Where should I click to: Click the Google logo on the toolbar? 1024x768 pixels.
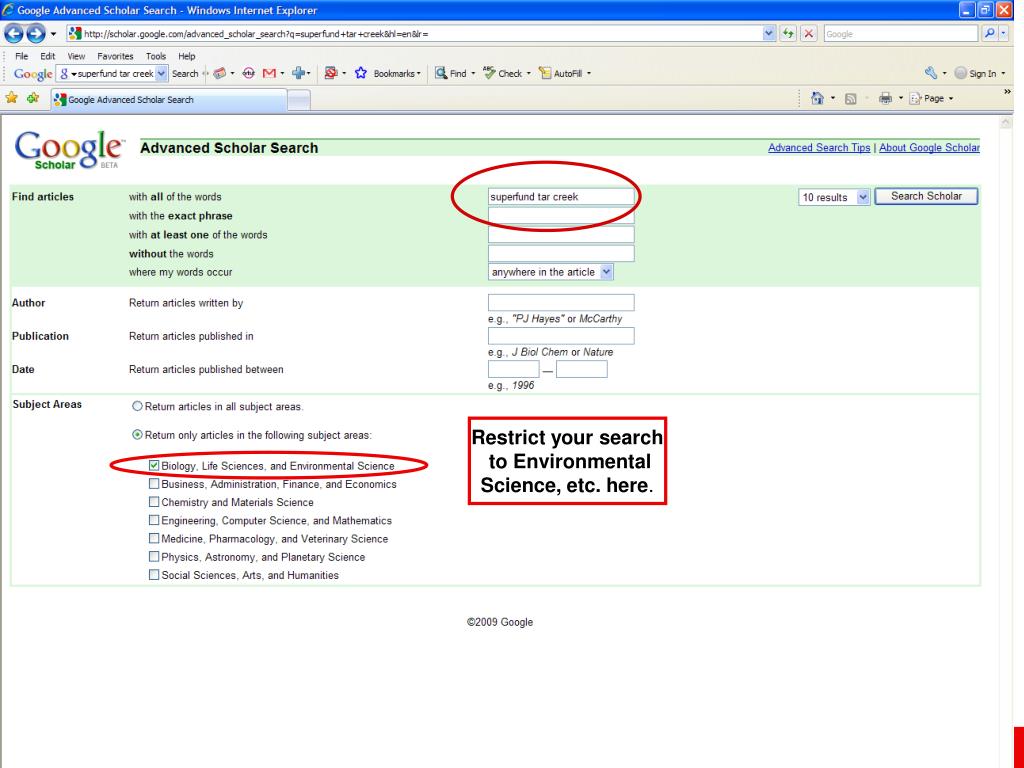point(33,74)
